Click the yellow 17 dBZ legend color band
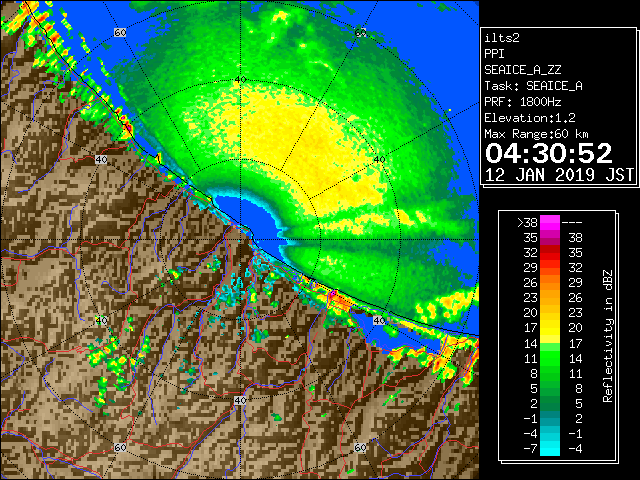 pyautogui.click(x=550, y=328)
